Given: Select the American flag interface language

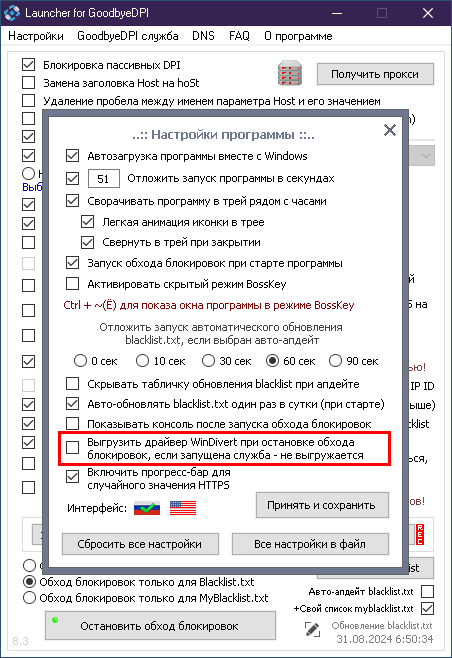Looking at the screenshot, I should pos(183,508).
